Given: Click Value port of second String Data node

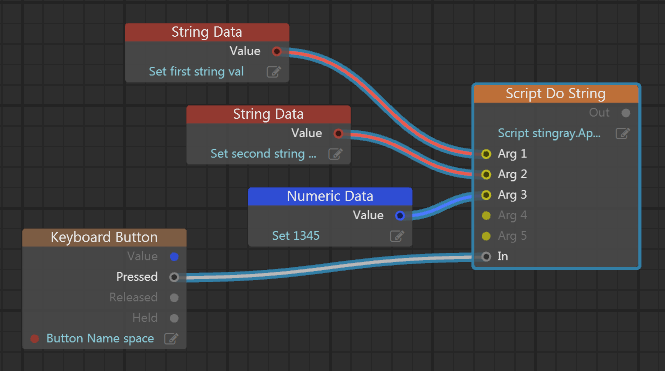Looking at the screenshot, I should [x=338, y=134].
